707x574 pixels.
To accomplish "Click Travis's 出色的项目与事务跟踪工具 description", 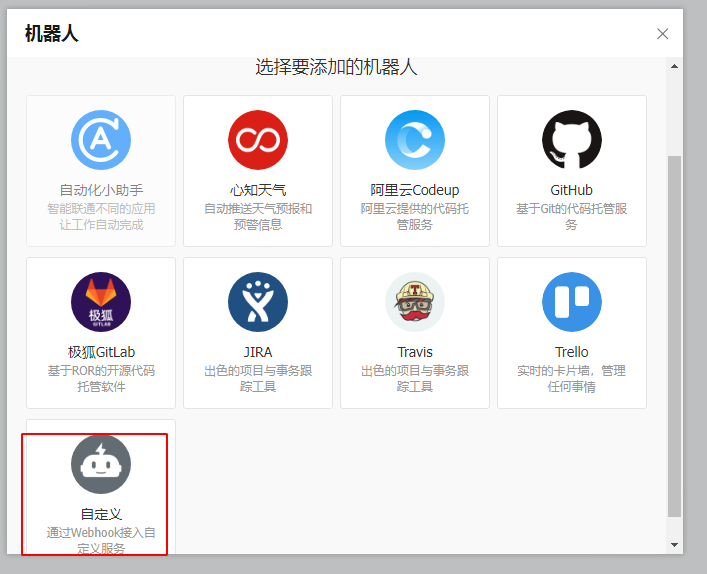I will [415, 378].
